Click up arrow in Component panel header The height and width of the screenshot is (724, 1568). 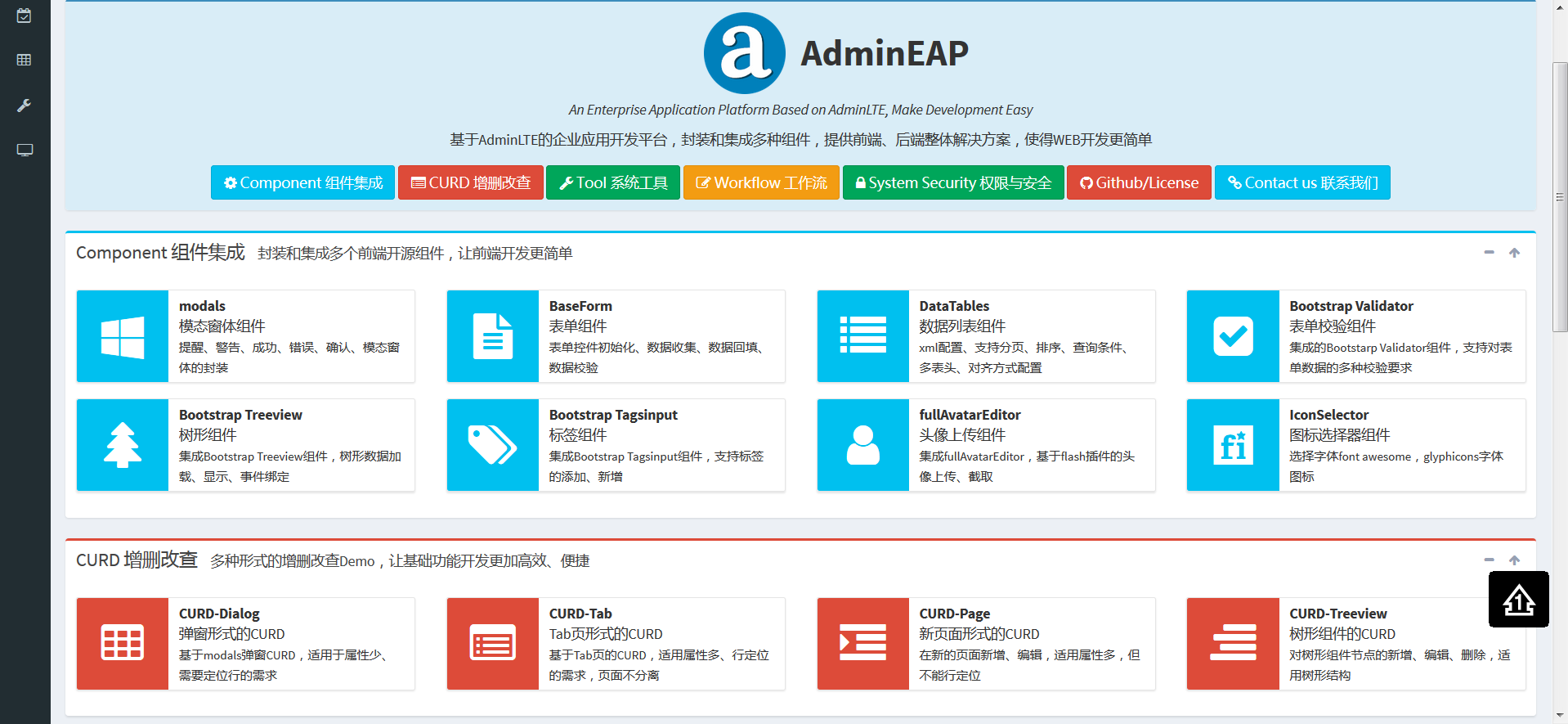pyautogui.click(x=1514, y=253)
